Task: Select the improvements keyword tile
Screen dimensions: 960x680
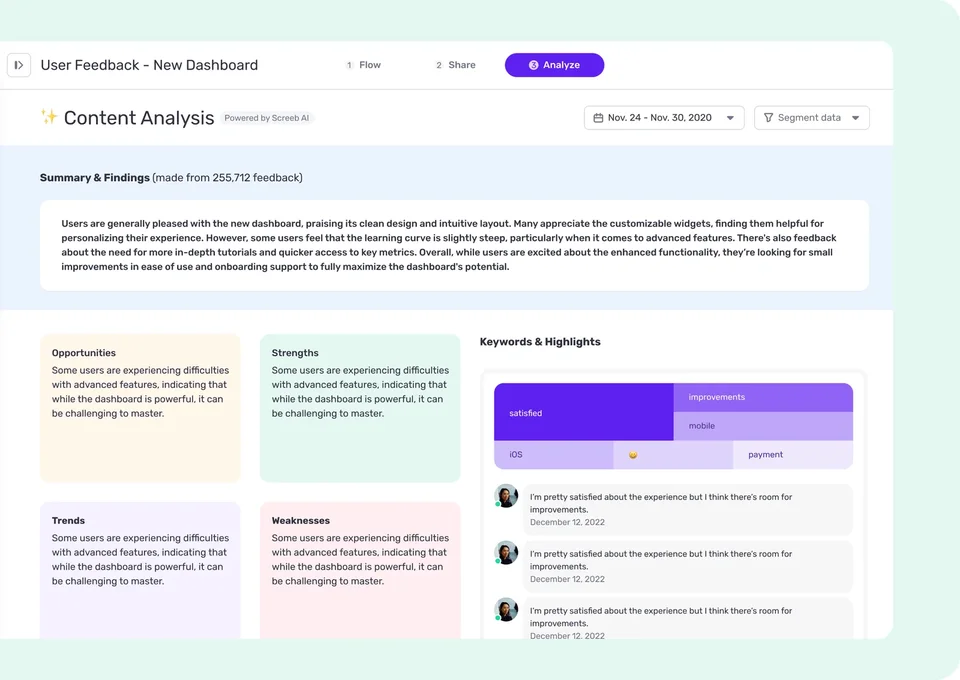Action: point(763,397)
